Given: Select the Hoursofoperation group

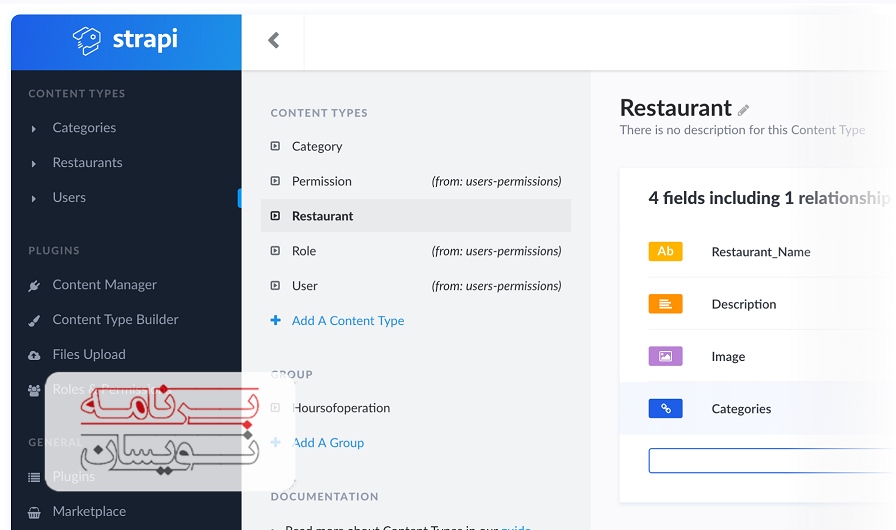Looking at the screenshot, I should pyautogui.click(x=341, y=408).
